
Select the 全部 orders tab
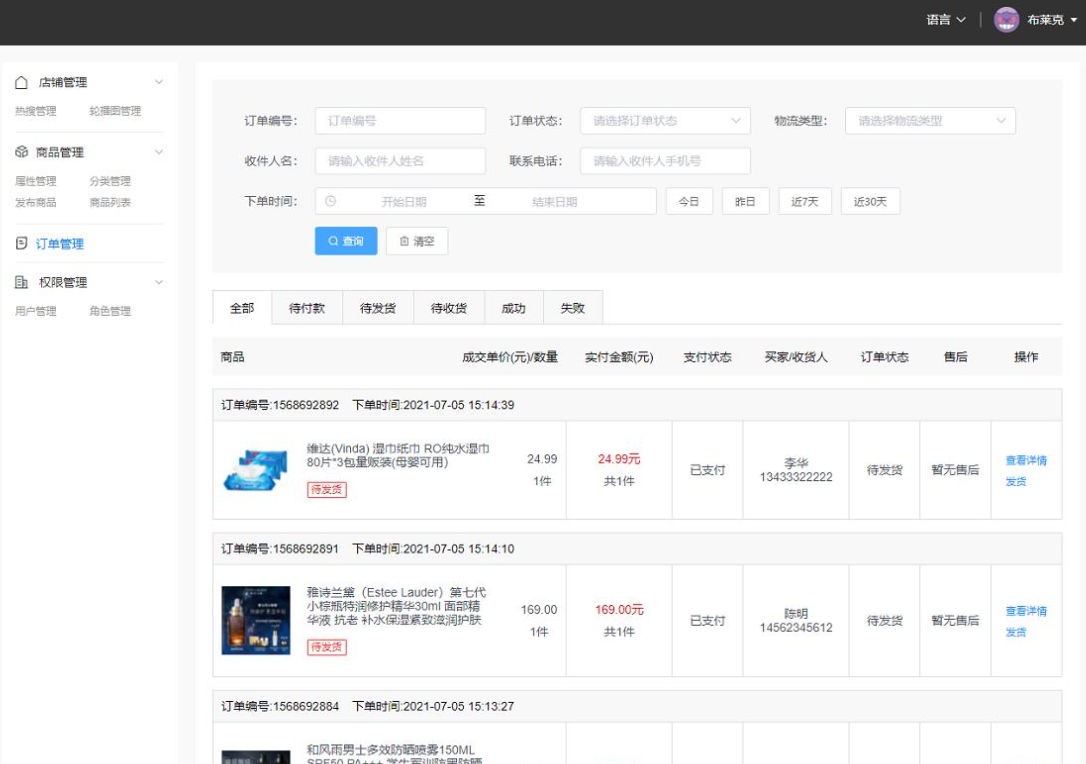[x=242, y=308]
